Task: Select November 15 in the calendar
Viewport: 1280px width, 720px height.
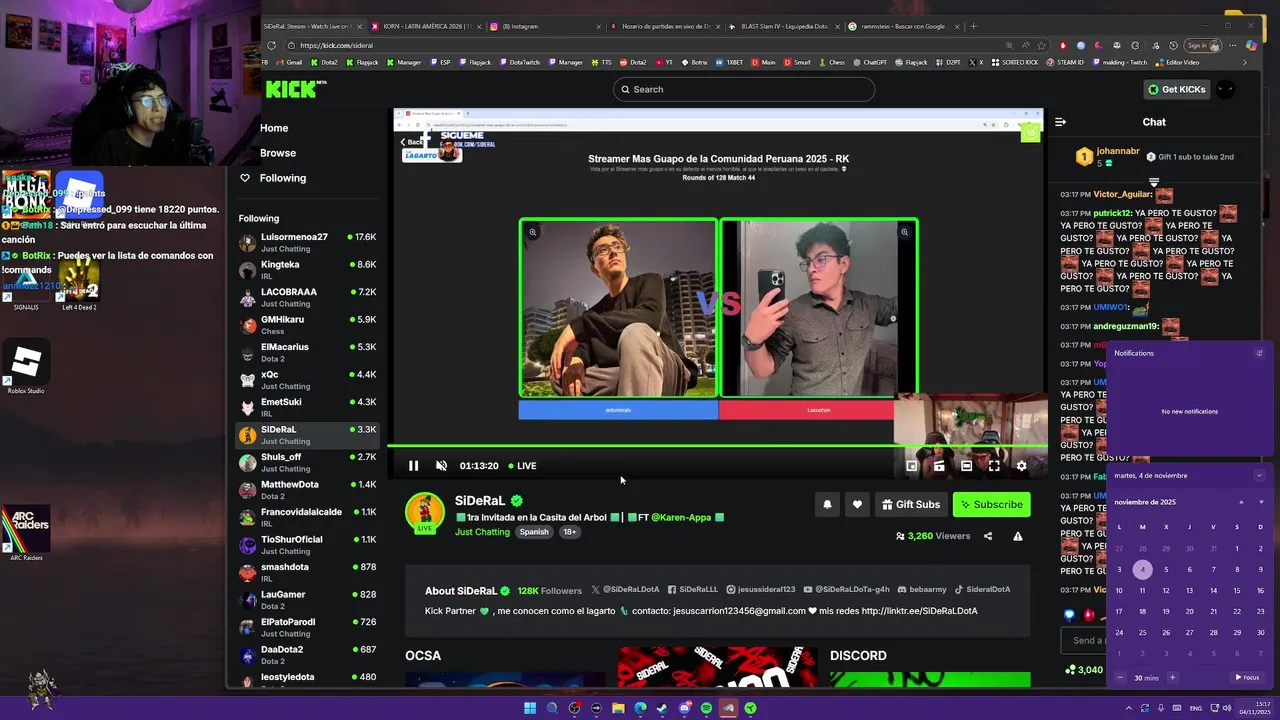Action: [x=1236, y=591]
